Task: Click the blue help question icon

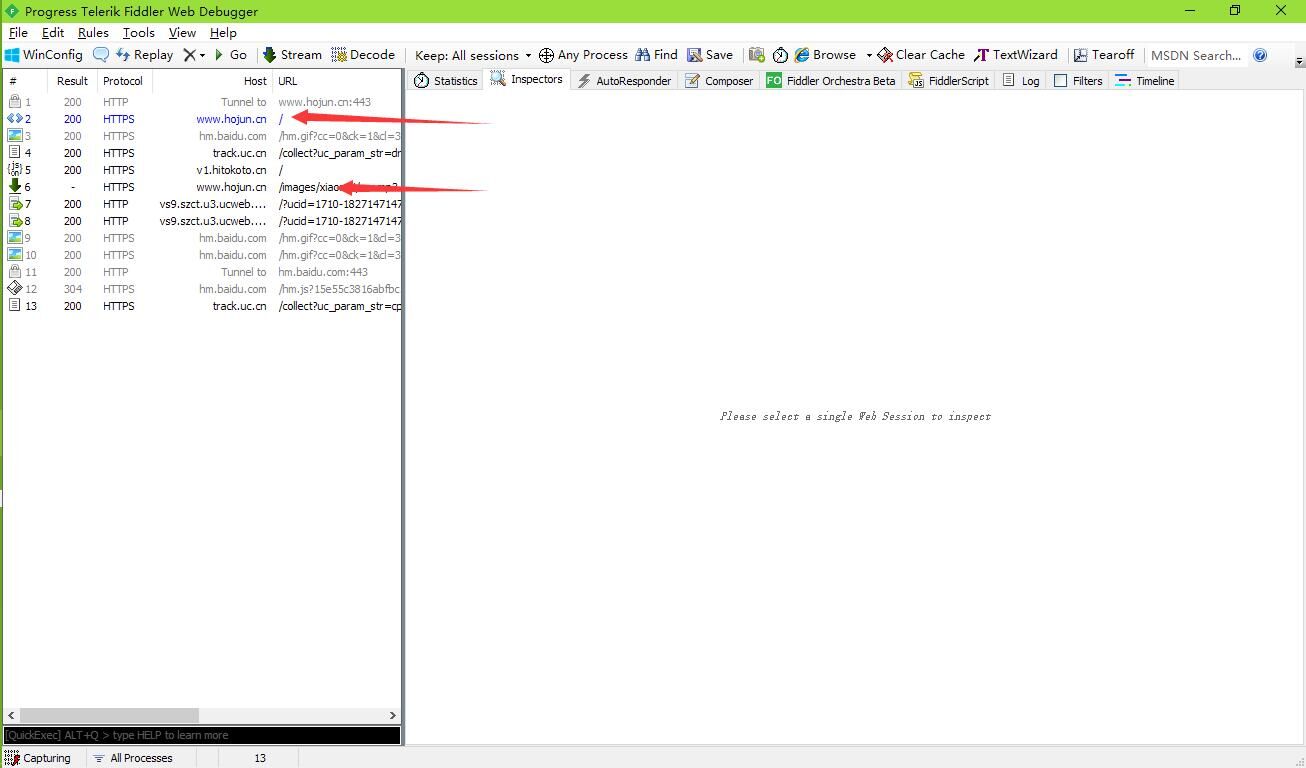Action: point(1260,55)
